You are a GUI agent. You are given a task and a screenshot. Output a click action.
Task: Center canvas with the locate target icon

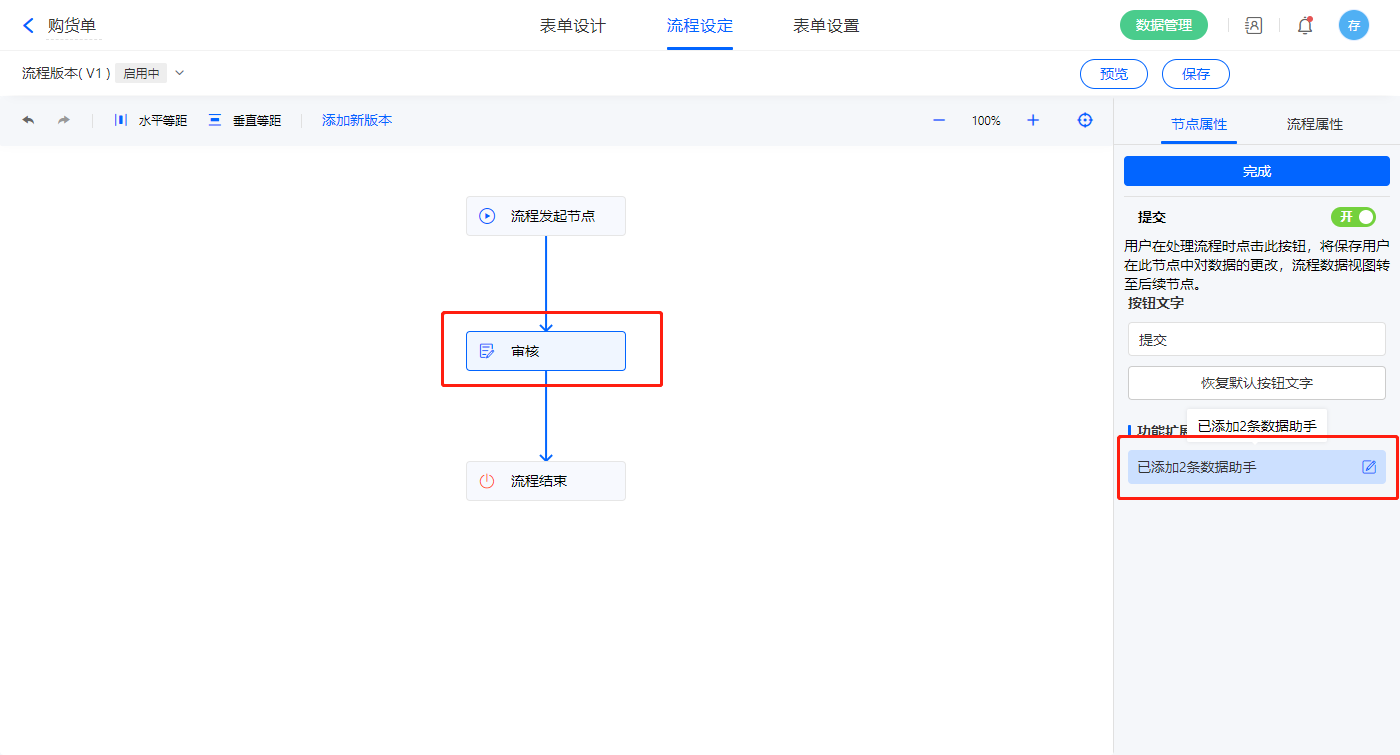coord(1085,120)
